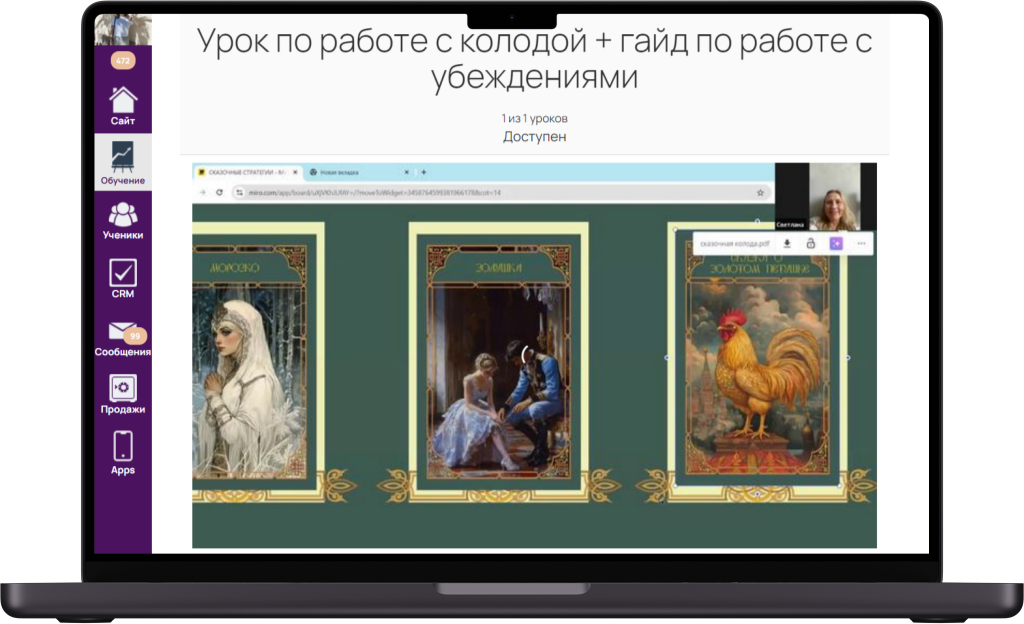
Task: Click the 99 messages badge
Action: click(135, 336)
